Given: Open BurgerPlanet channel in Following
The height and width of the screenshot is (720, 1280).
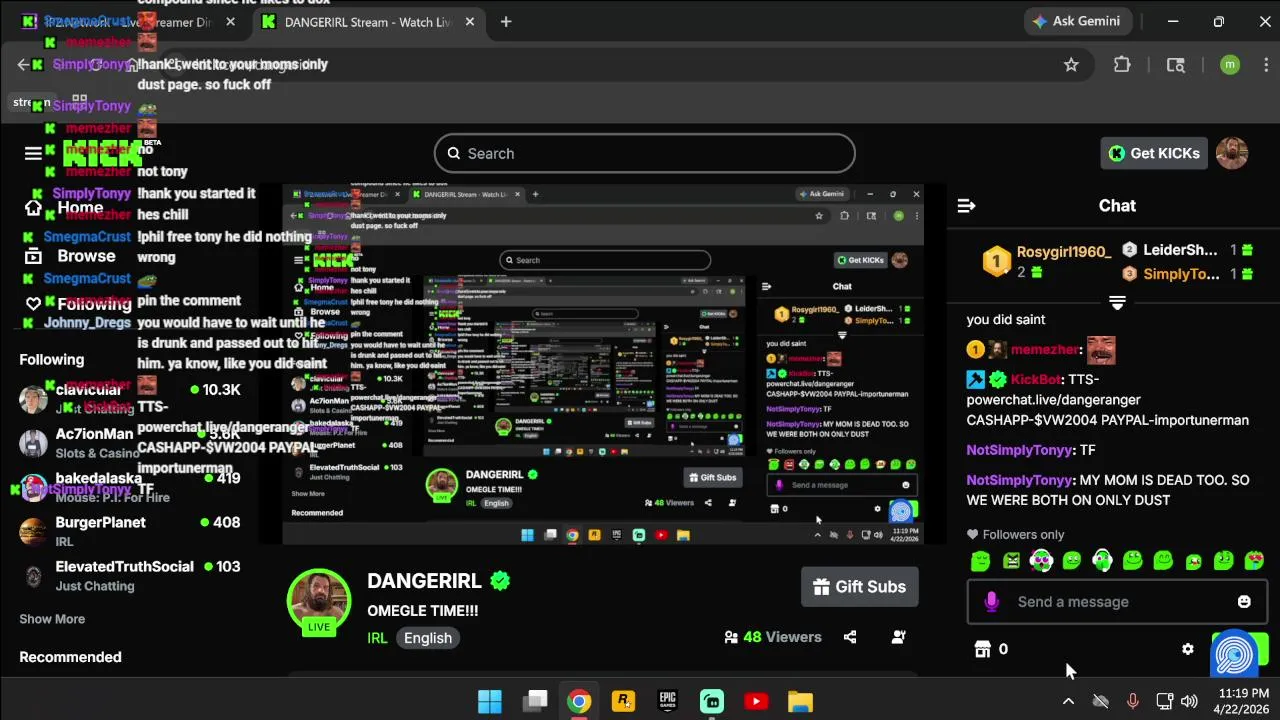Looking at the screenshot, I should pyautogui.click(x=130, y=531).
